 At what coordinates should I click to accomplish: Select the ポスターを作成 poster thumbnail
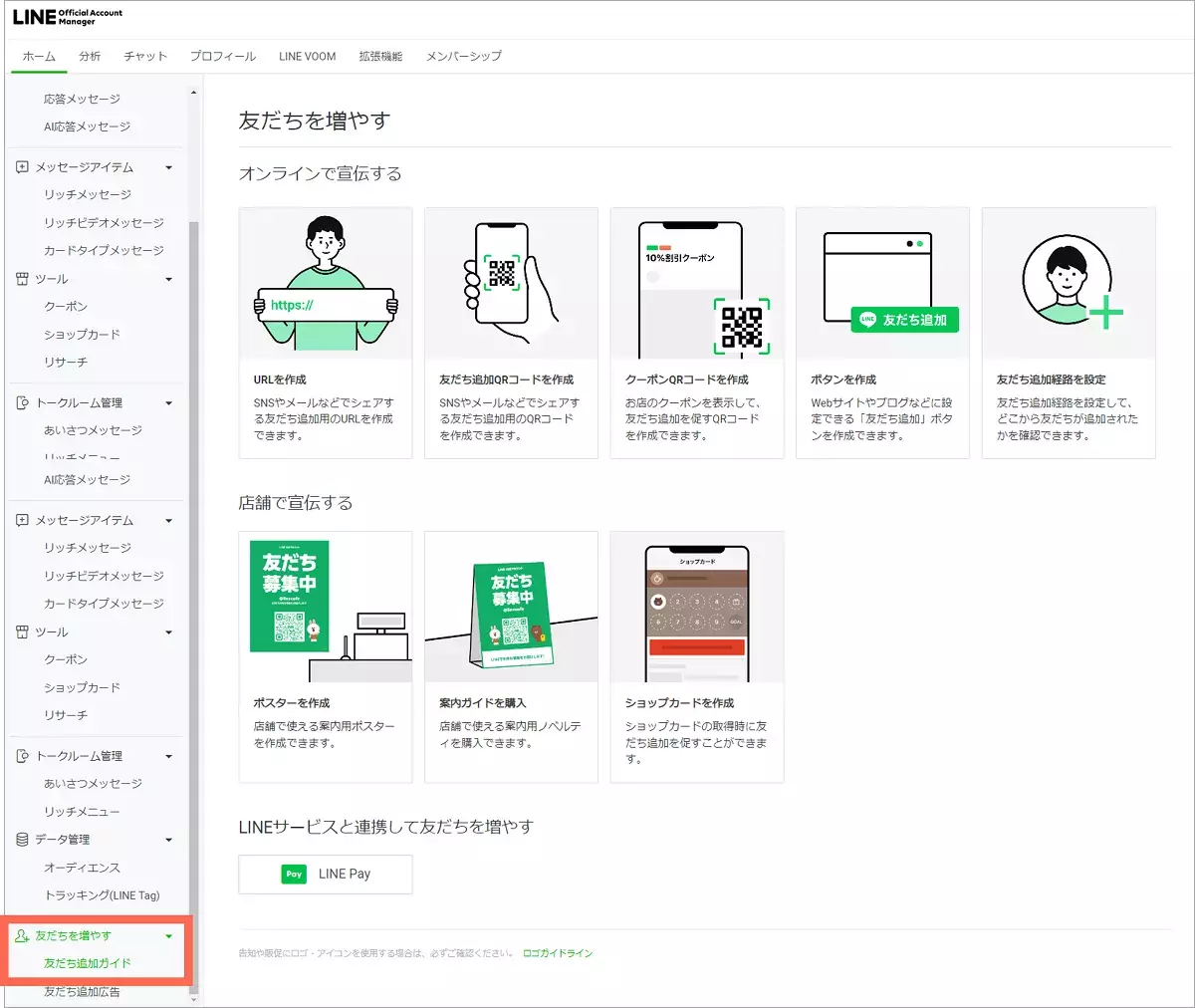pyautogui.click(x=326, y=607)
